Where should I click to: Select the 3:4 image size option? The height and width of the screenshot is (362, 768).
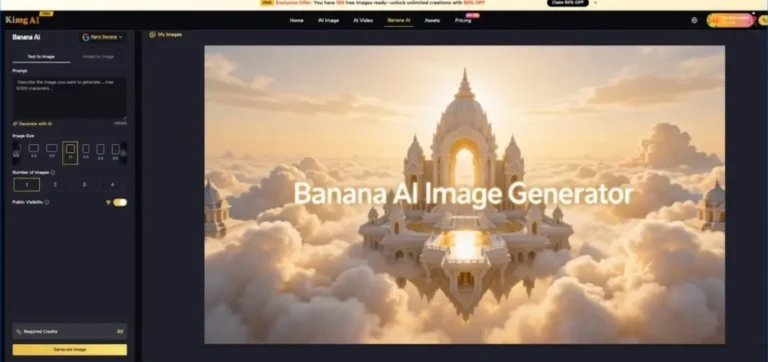(100, 151)
